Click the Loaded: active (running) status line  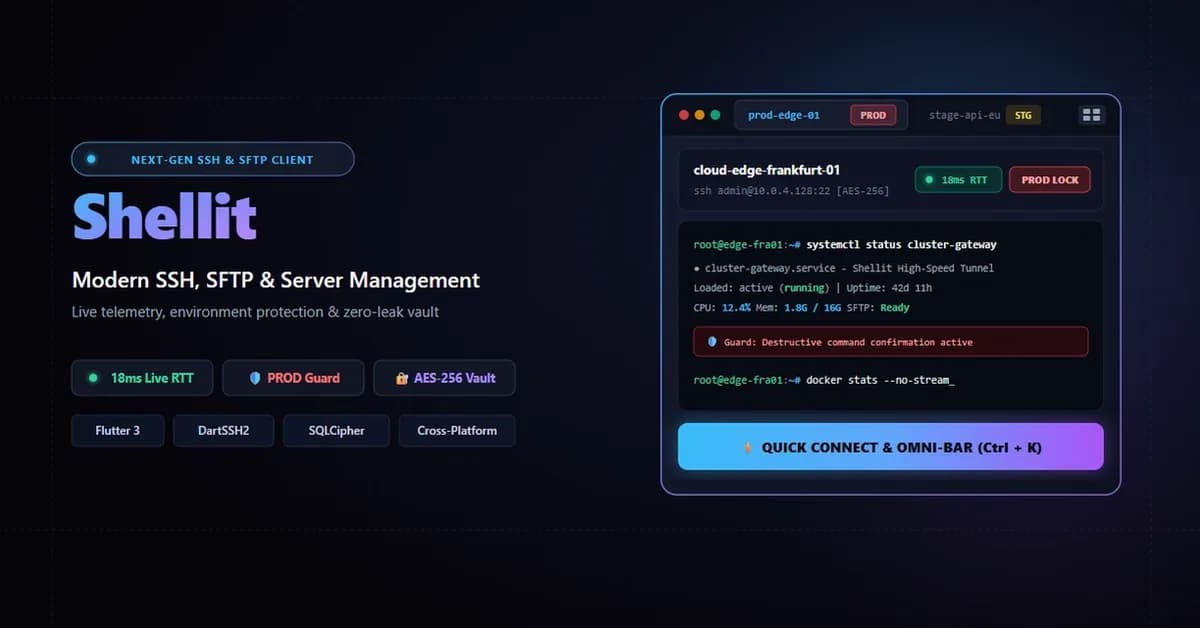coord(813,288)
